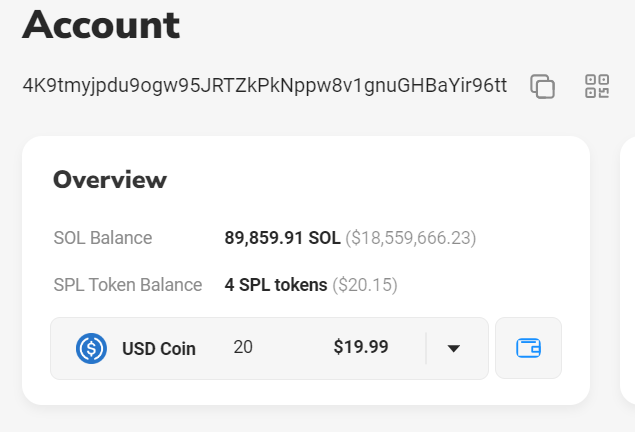Click the SOL Balance label
This screenshot has width=635, height=432.
tap(103, 238)
